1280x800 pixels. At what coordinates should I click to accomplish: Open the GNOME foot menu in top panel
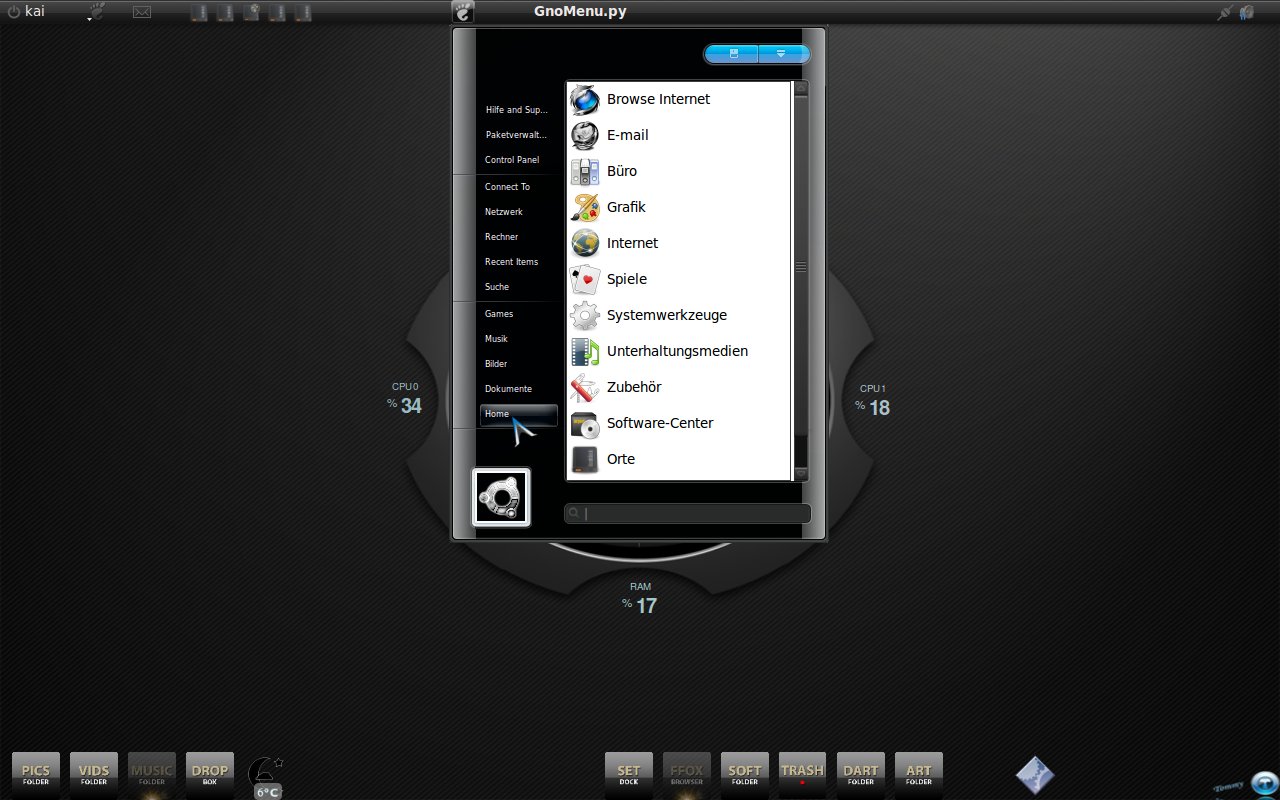pos(97,12)
